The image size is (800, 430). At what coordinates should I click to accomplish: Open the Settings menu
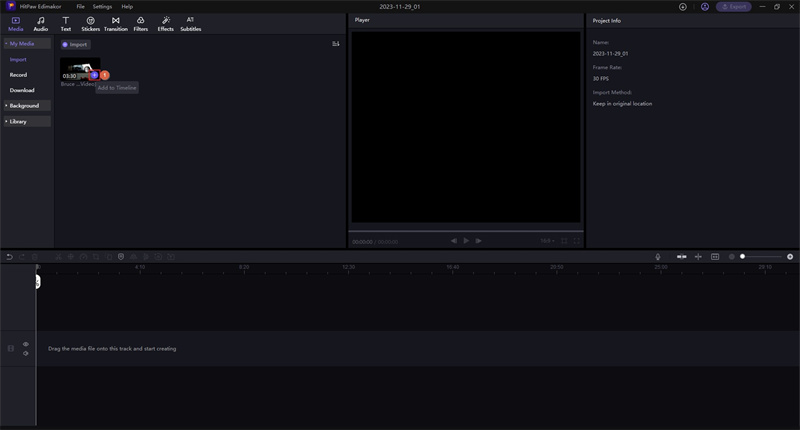[x=102, y=7]
